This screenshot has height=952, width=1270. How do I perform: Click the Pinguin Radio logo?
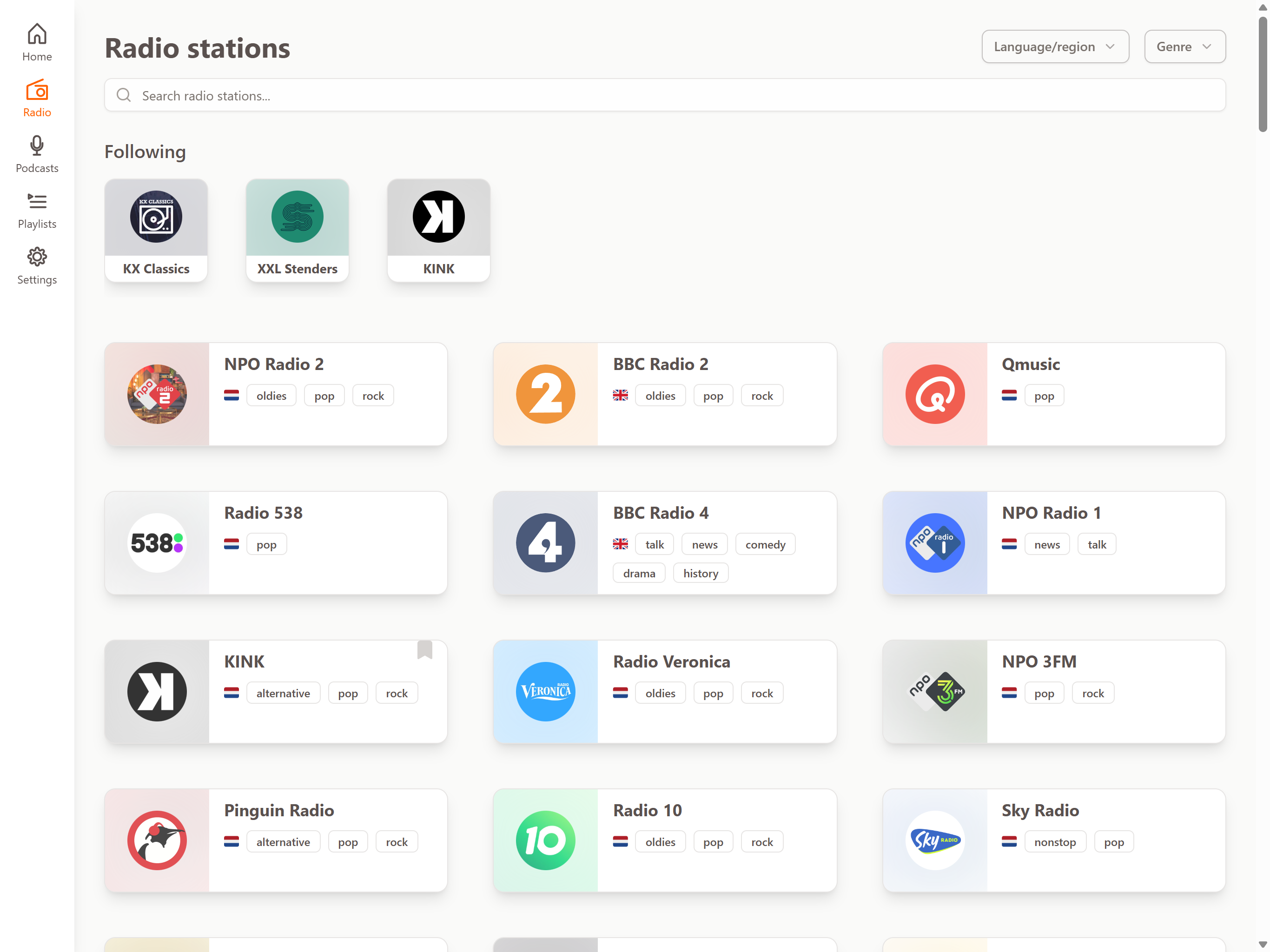coord(157,840)
